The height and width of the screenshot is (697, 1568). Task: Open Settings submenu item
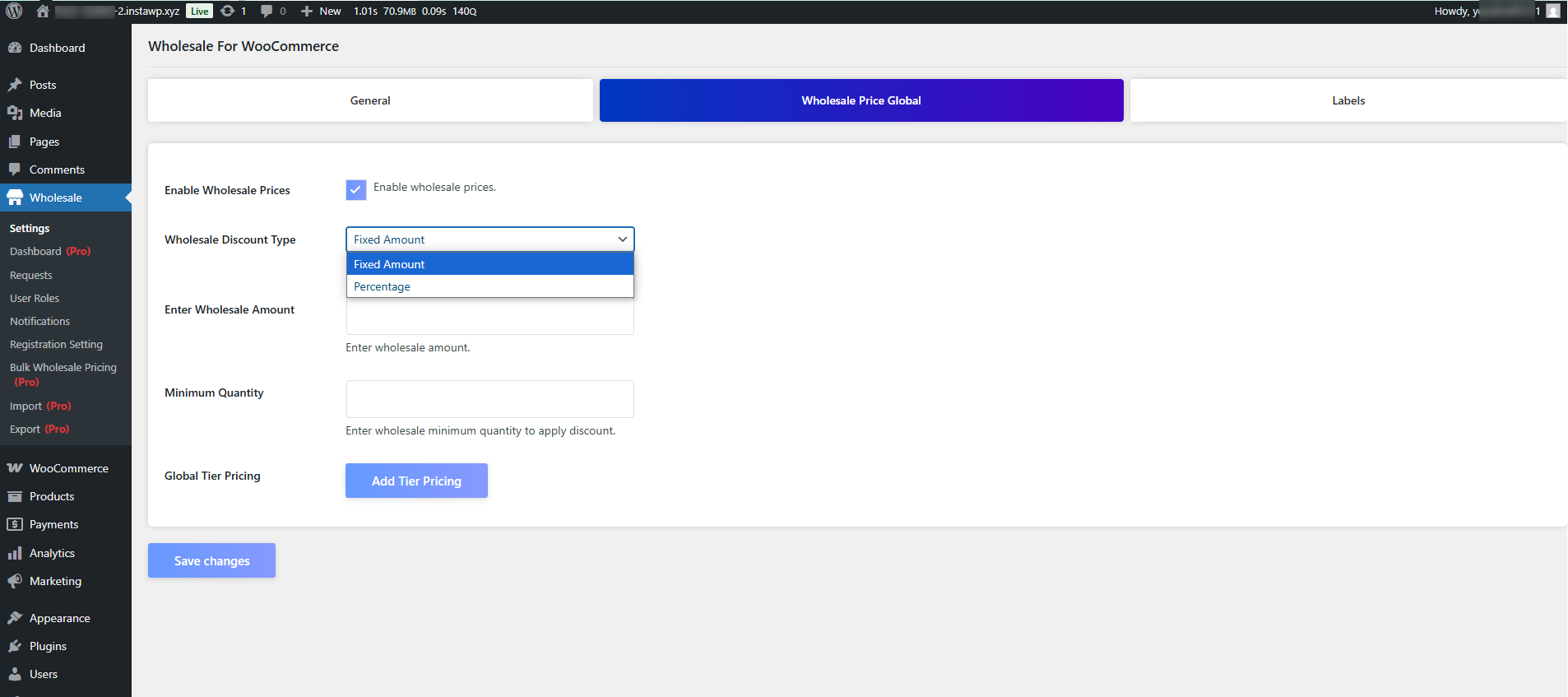pyautogui.click(x=30, y=229)
